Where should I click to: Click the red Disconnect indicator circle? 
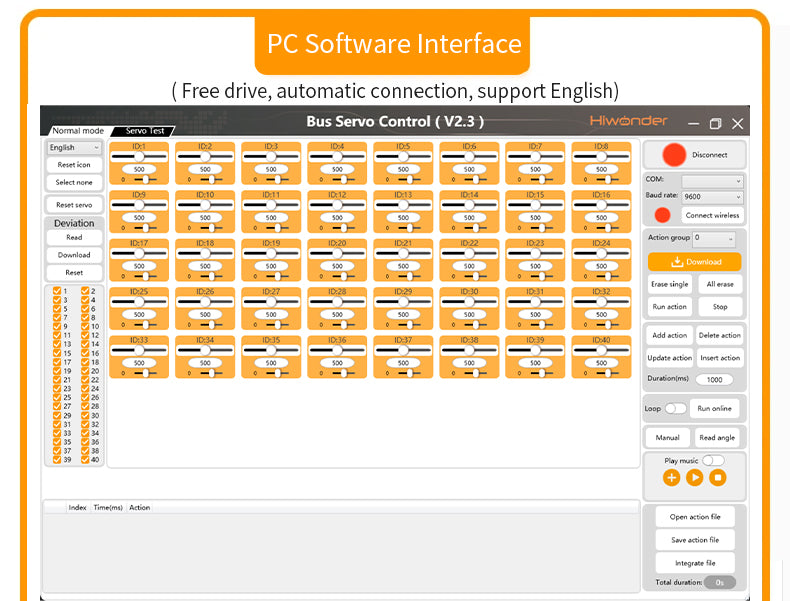(x=675, y=155)
